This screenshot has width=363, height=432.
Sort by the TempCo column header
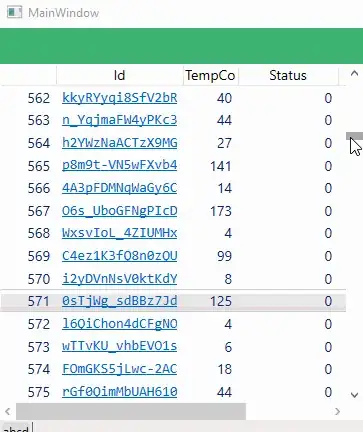pos(210,75)
